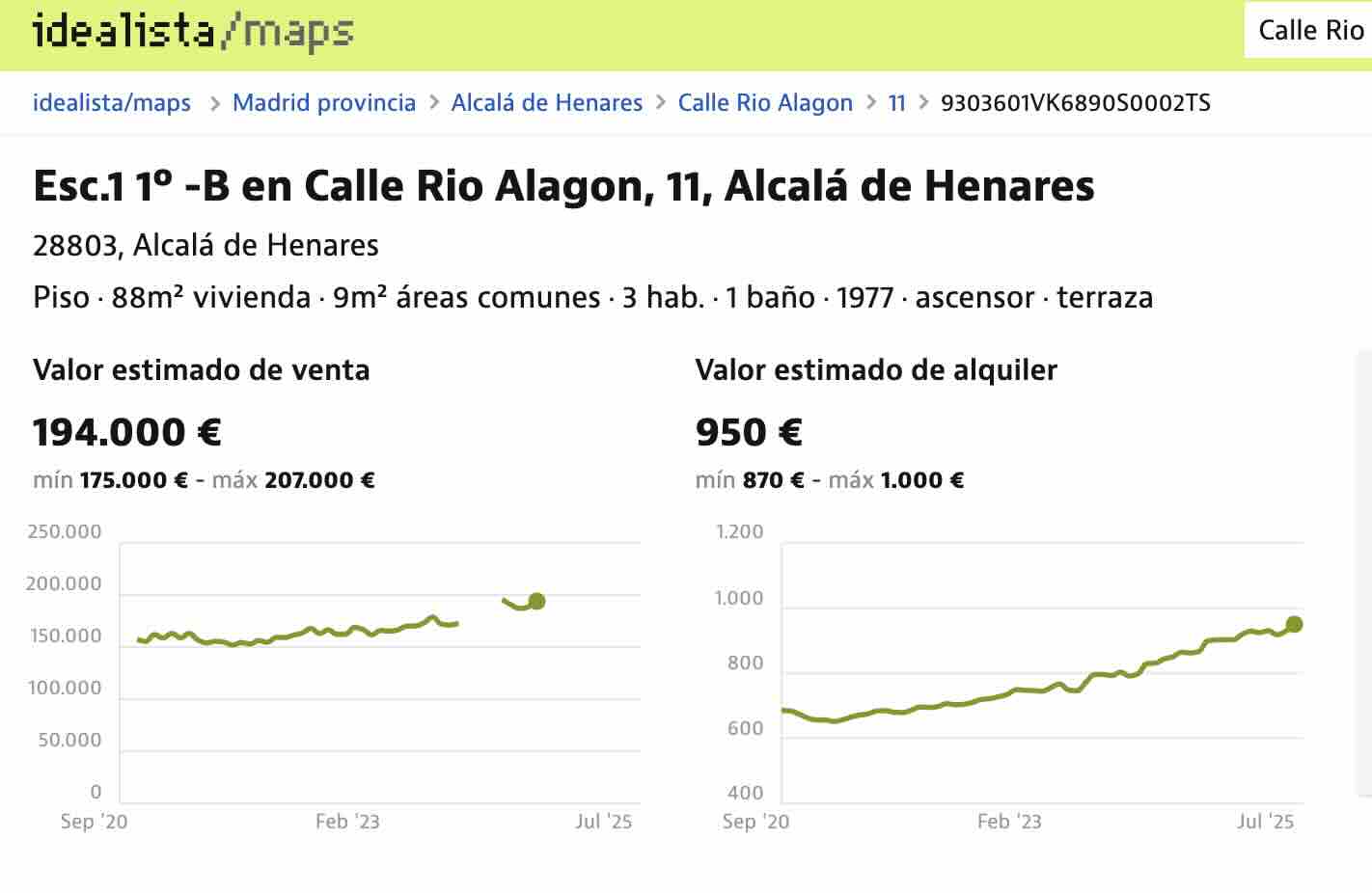Click the idealista/maps logo
The width and height of the screenshot is (1372, 893).
click(x=193, y=32)
